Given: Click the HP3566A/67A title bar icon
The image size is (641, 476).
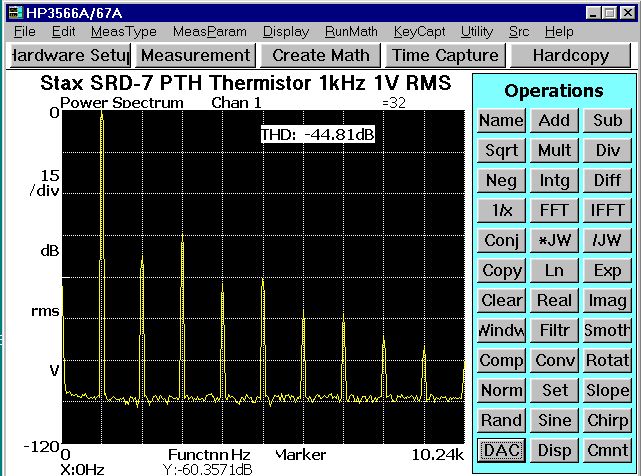Looking at the screenshot, I should coord(16,13).
